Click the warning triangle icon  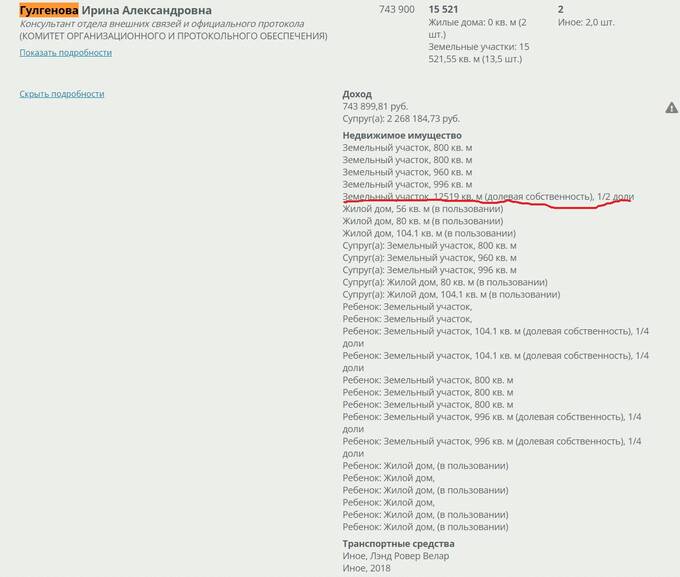click(x=671, y=107)
